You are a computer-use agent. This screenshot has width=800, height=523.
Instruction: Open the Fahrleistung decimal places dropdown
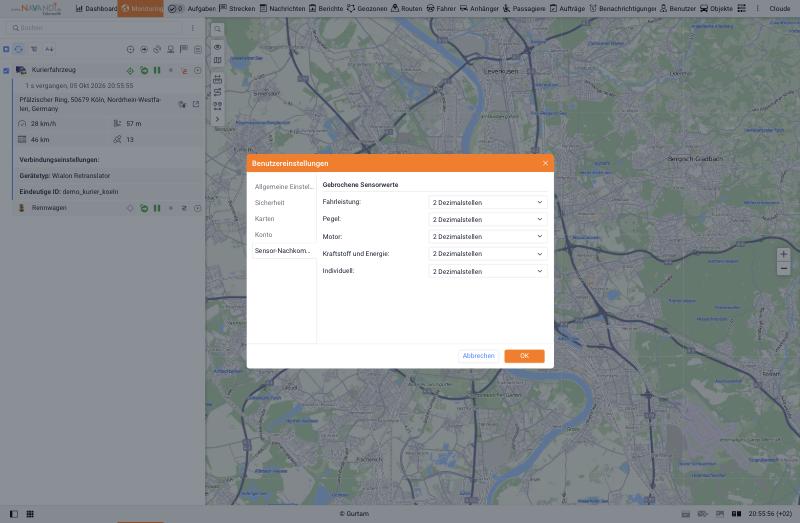point(487,203)
